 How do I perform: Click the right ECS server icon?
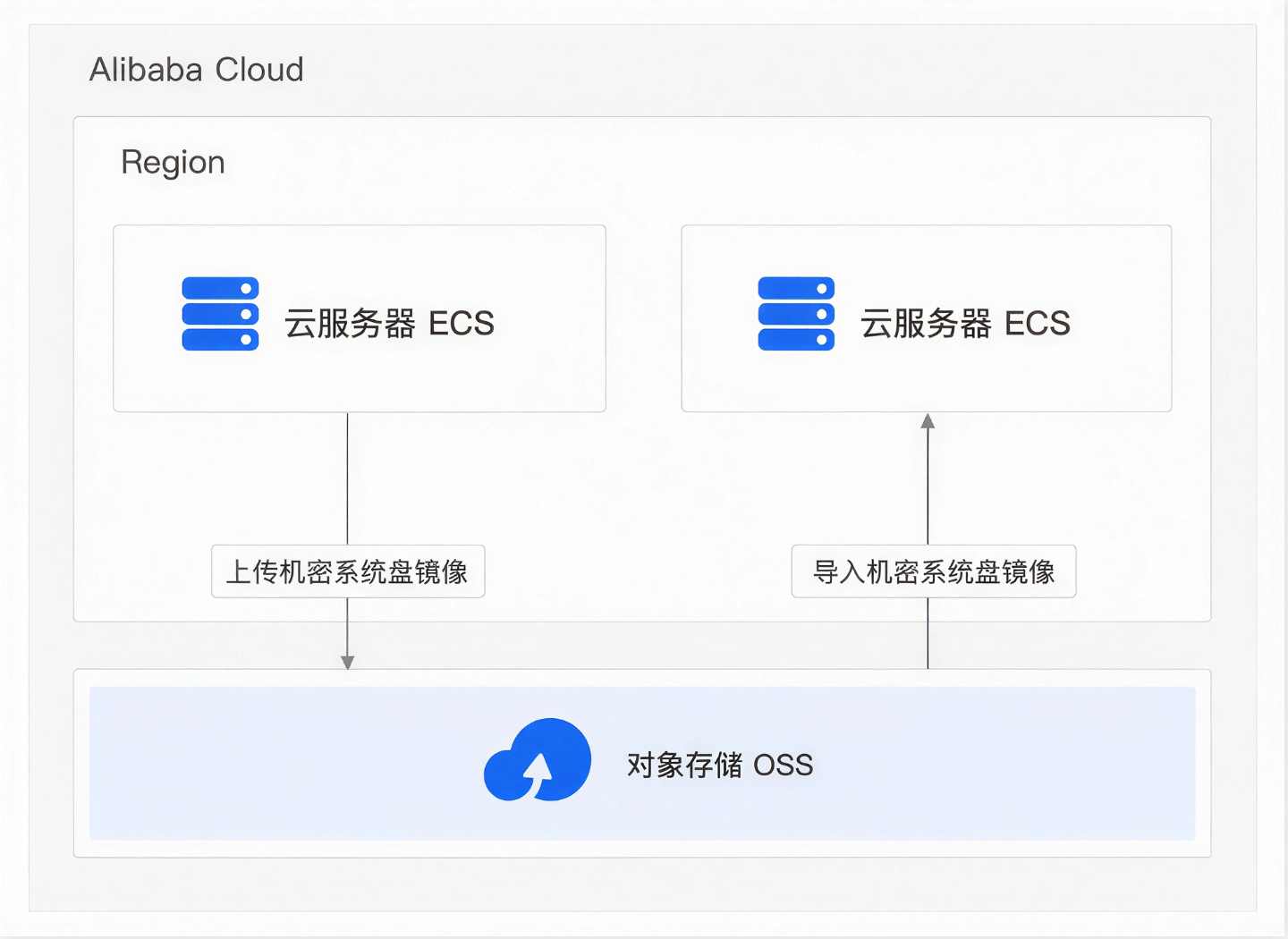pos(796,314)
